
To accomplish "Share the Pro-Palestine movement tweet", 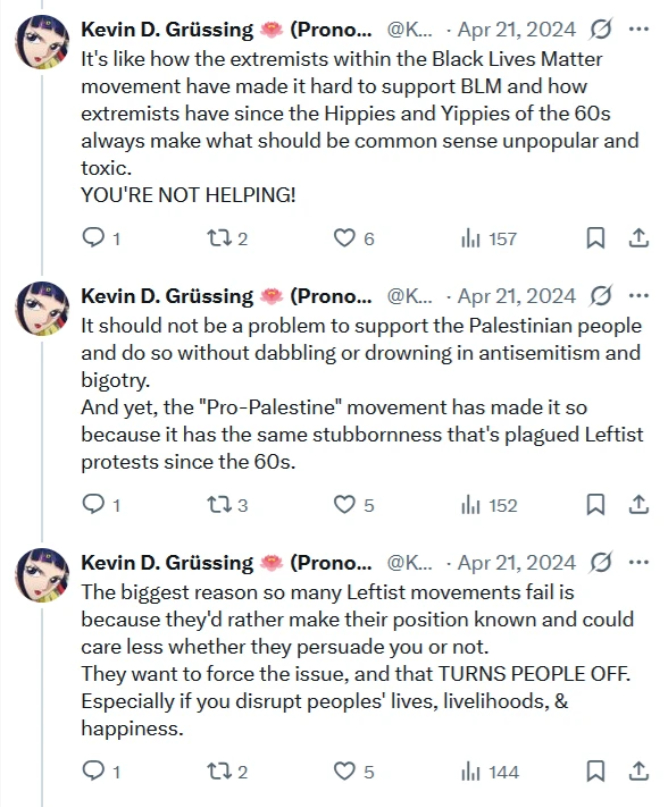I will click(x=637, y=505).
